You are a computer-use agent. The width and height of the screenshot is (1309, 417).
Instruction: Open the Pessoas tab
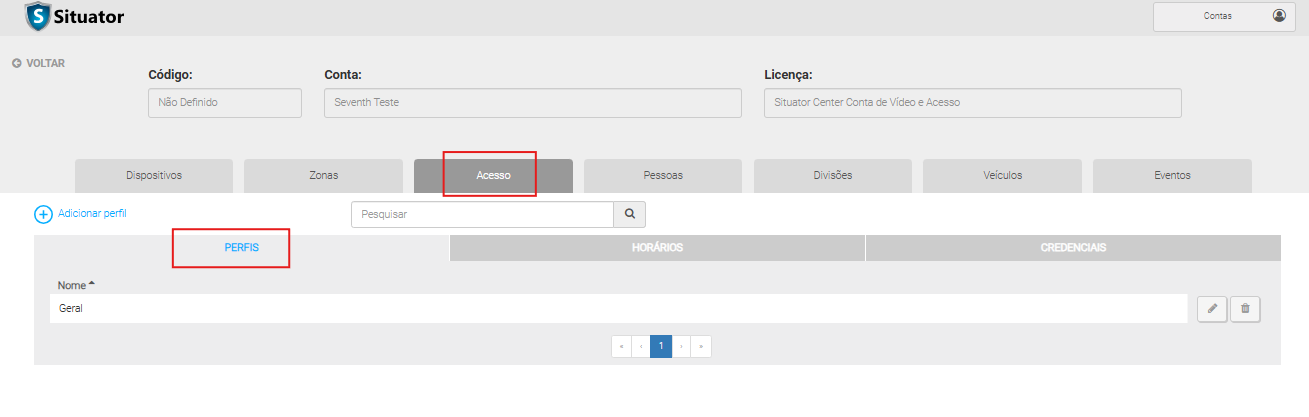coord(663,175)
